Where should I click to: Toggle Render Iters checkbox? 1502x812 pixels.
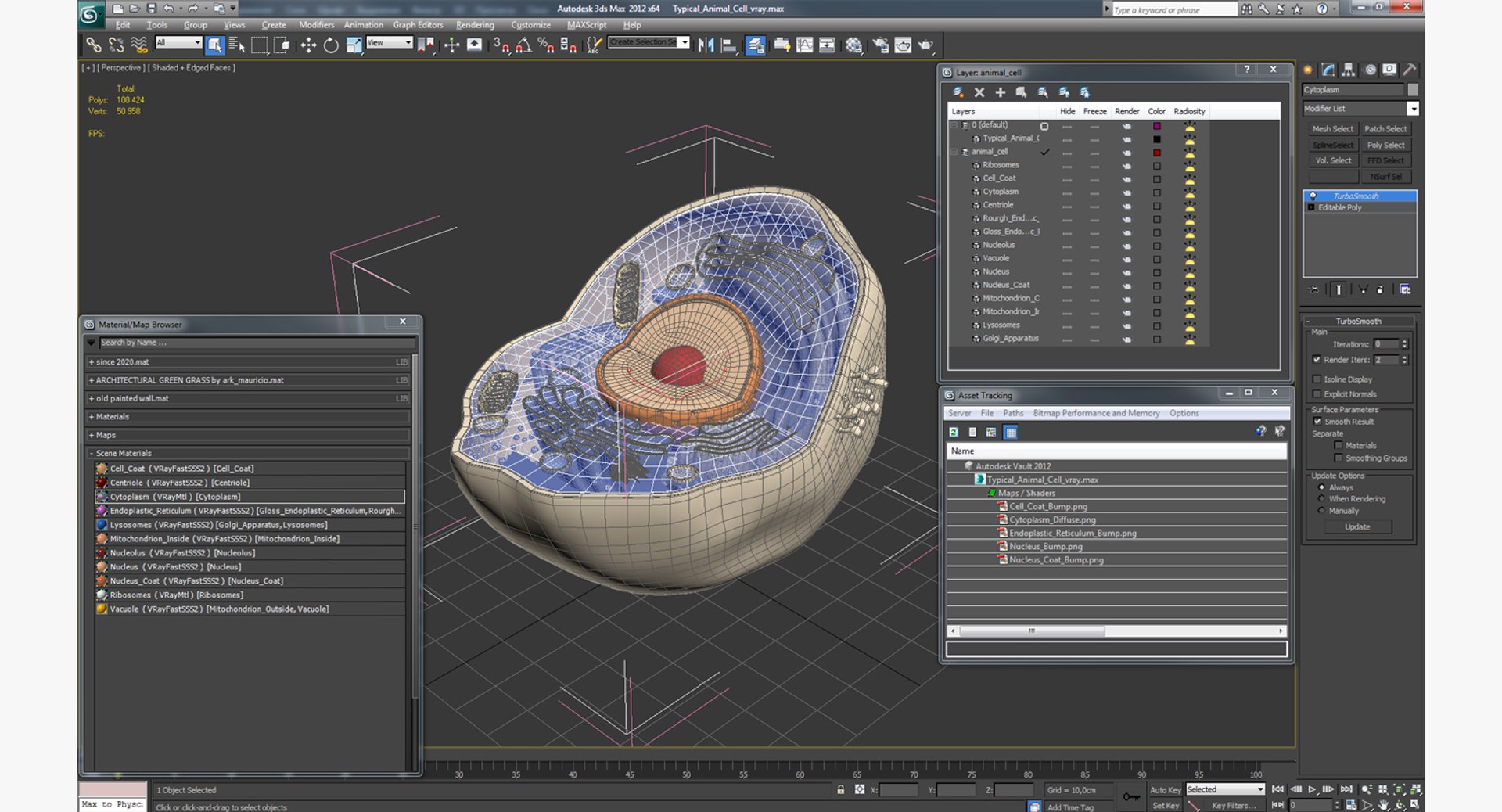(x=1317, y=360)
